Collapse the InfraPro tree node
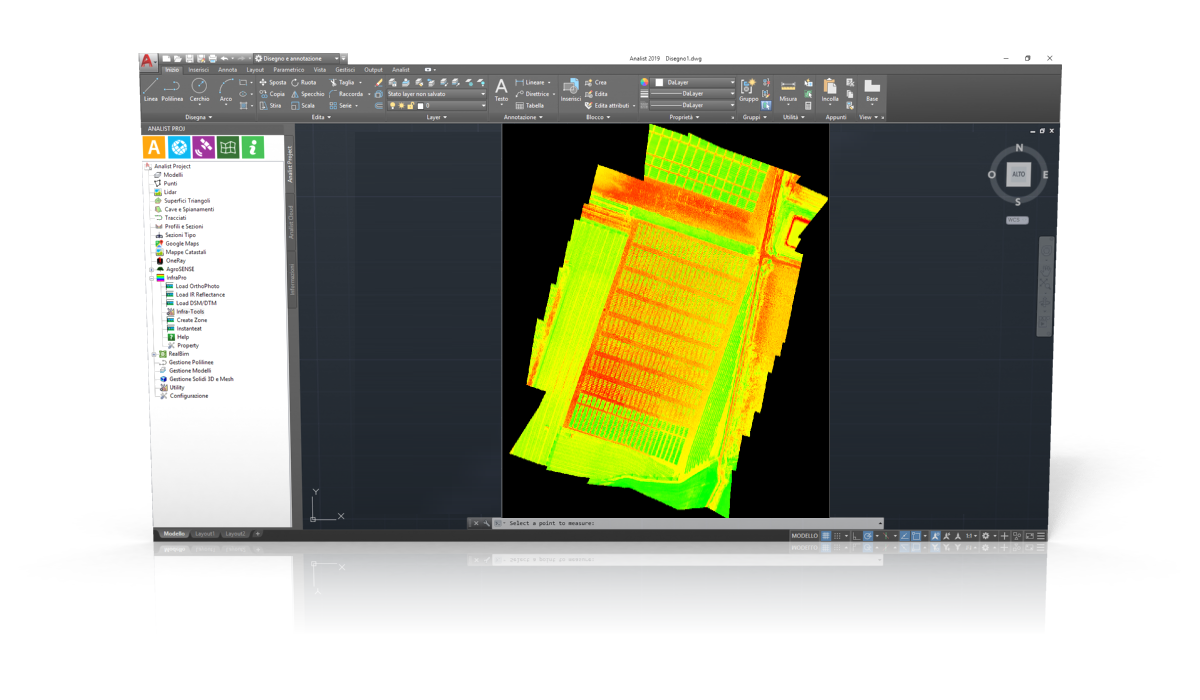1200x700 pixels. point(151,277)
